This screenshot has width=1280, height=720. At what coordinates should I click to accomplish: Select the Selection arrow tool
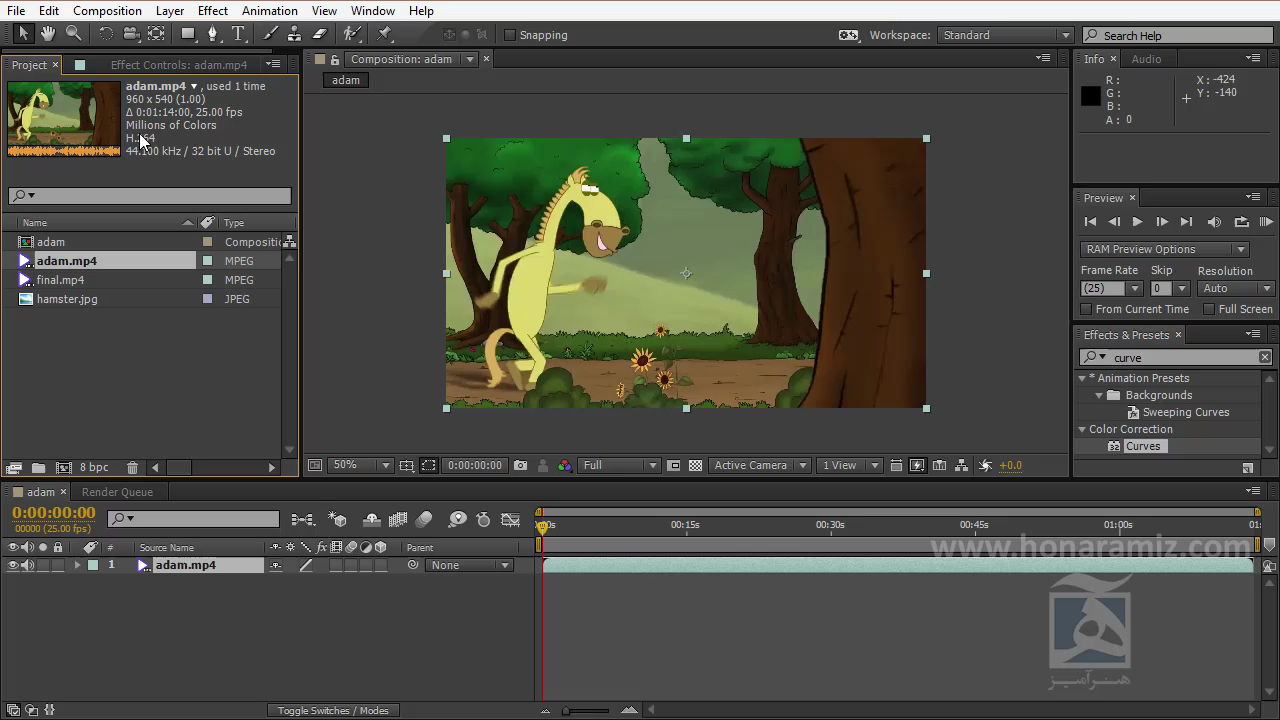(x=24, y=34)
